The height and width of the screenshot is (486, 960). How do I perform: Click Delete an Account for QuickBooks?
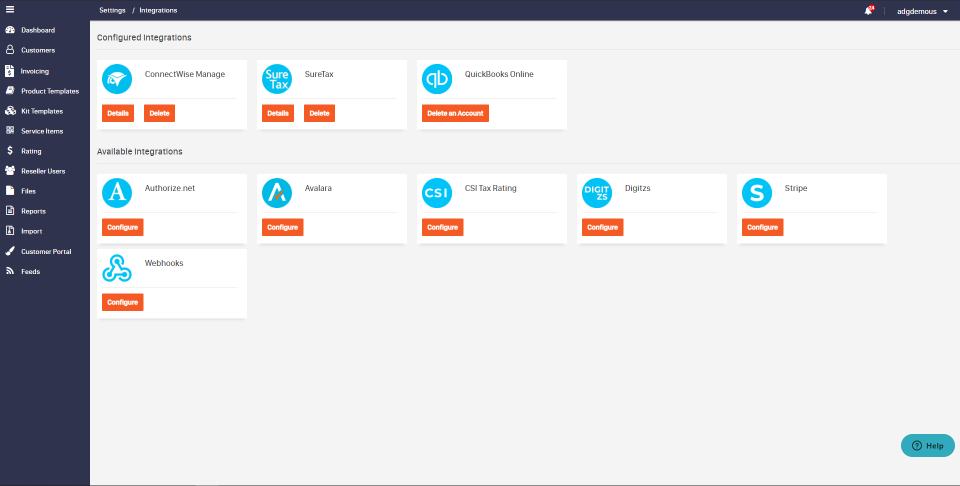click(x=456, y=113)
